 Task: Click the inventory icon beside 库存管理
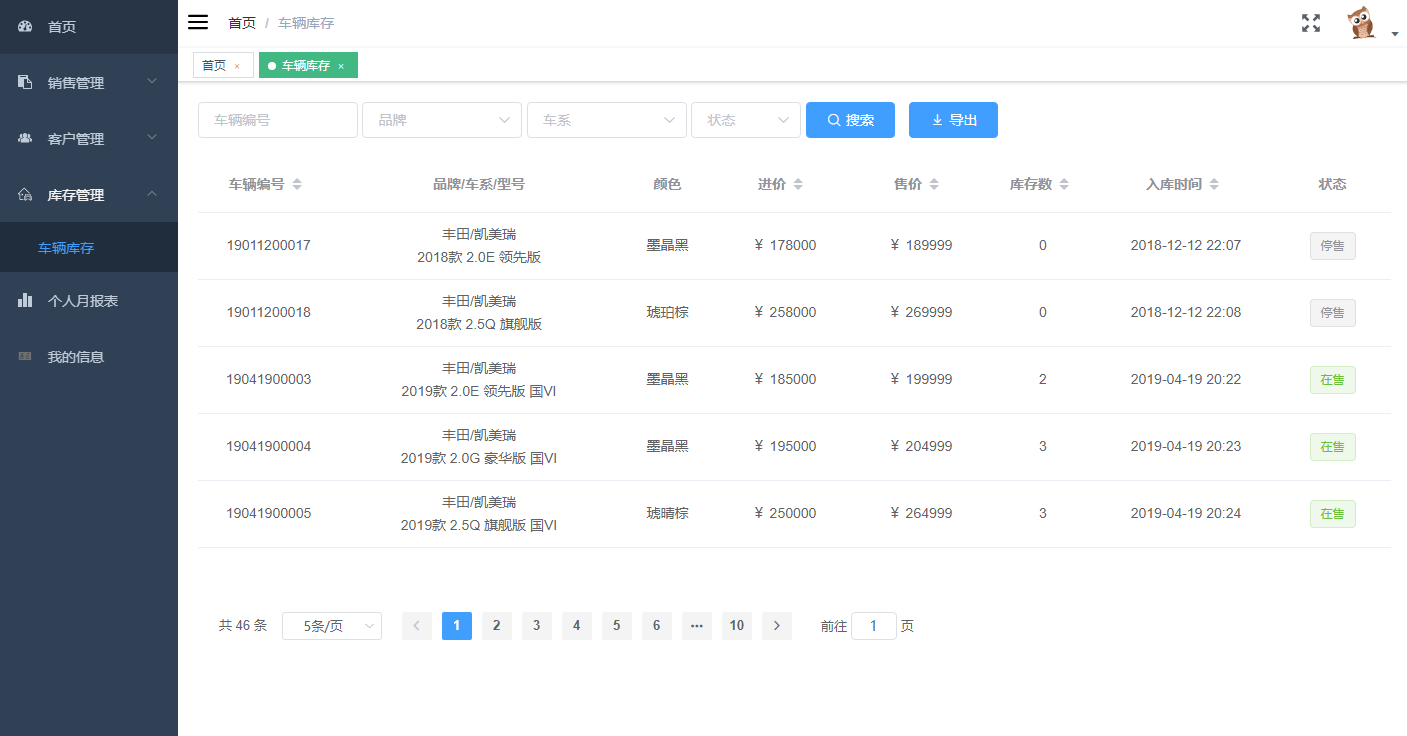24,194
